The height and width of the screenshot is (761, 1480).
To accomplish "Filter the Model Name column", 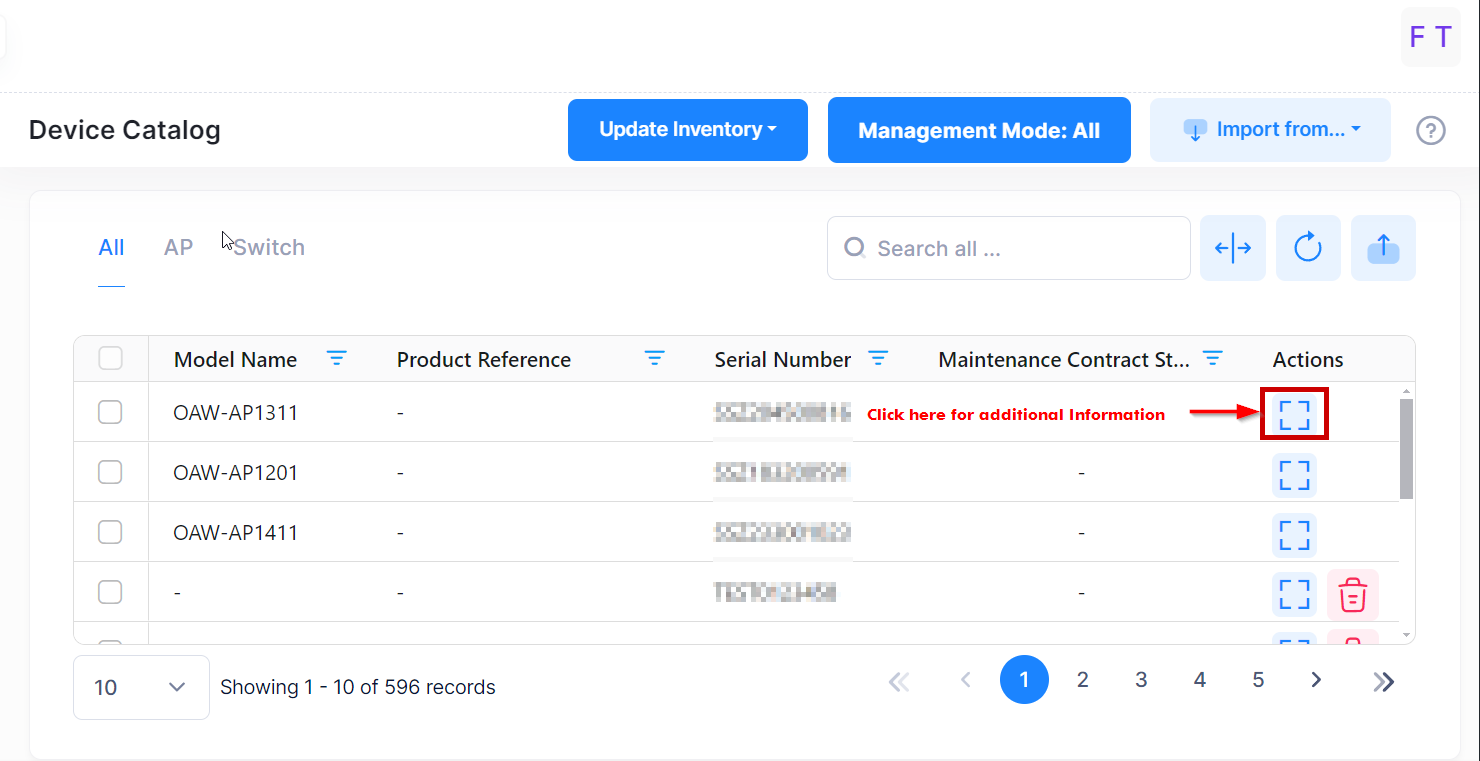I will 337,359.
